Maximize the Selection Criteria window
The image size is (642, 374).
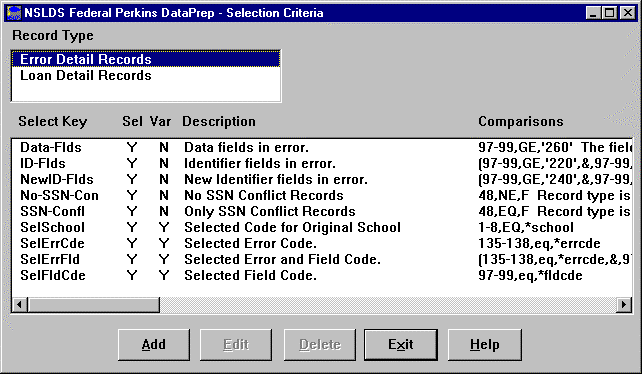(x=610, y=13)
